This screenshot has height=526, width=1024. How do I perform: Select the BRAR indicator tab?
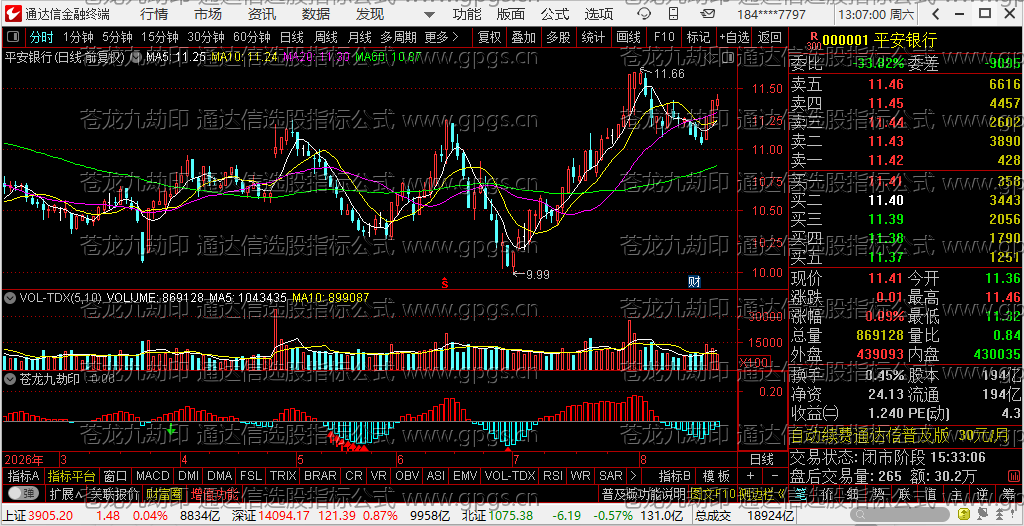click(x=321, y=476)
